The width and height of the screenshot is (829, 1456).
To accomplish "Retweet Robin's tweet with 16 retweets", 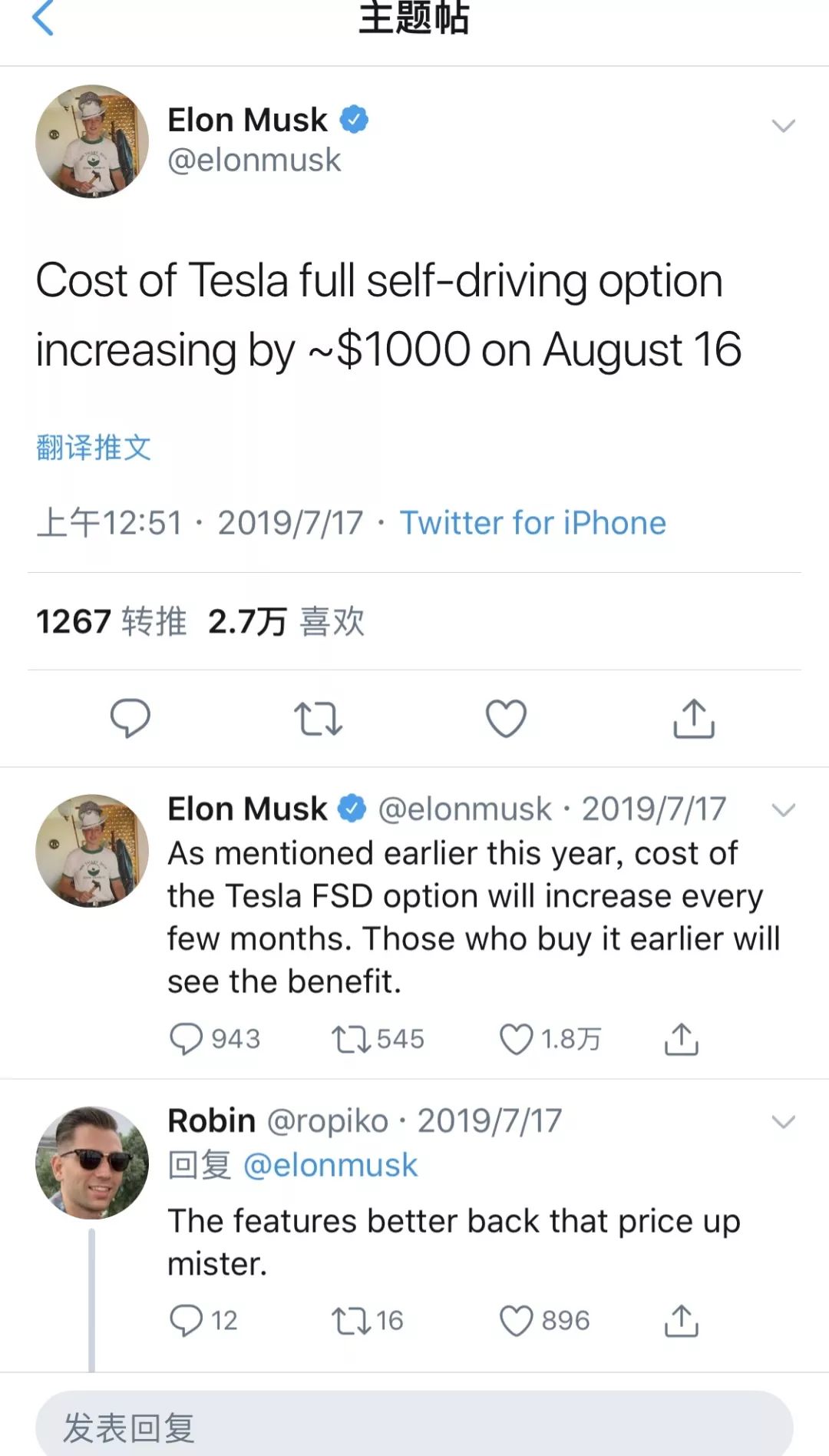I will point(350,1321).
